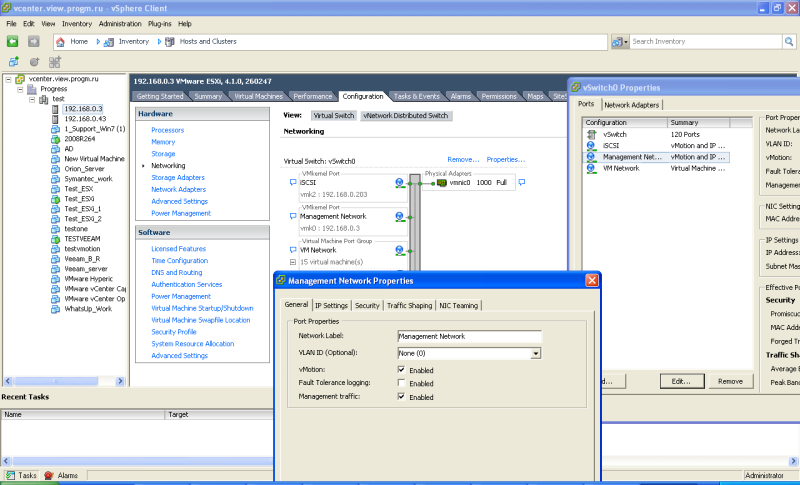
Task: Click the Home icon in navigation bar
Action: pyautogui.click(x=60, y=42)
